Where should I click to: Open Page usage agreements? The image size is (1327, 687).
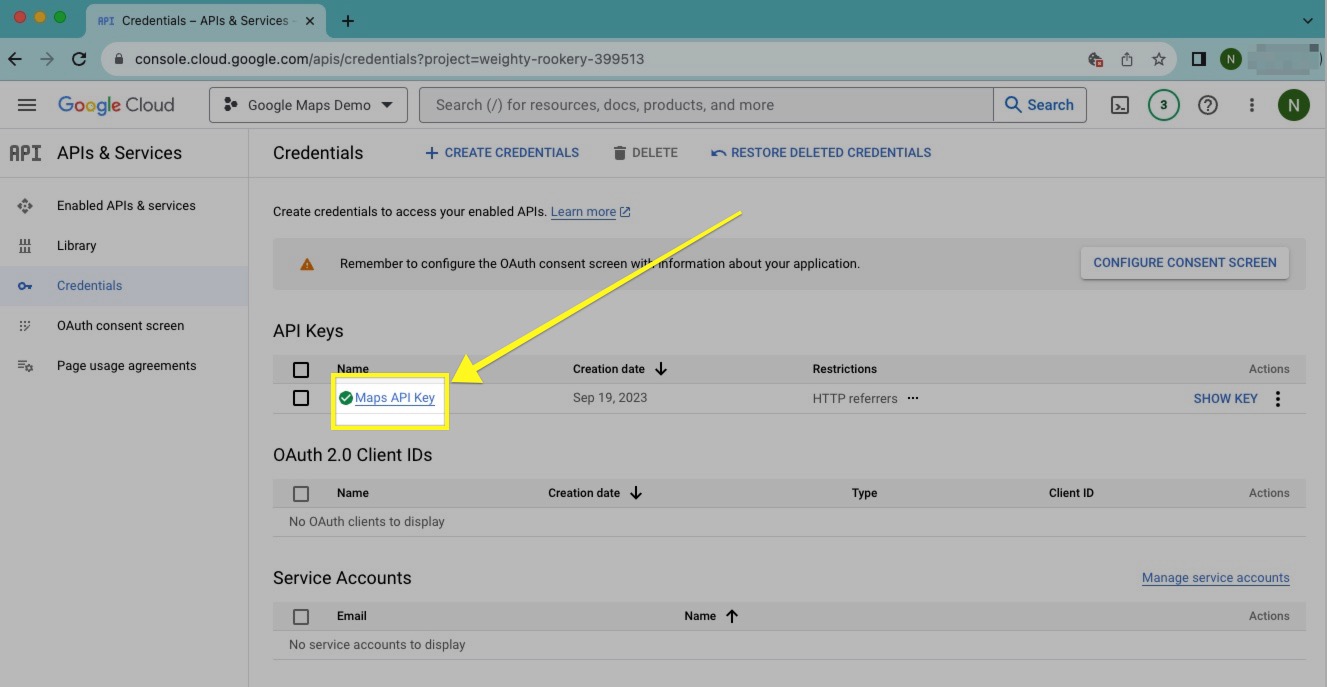click(127, 366)
